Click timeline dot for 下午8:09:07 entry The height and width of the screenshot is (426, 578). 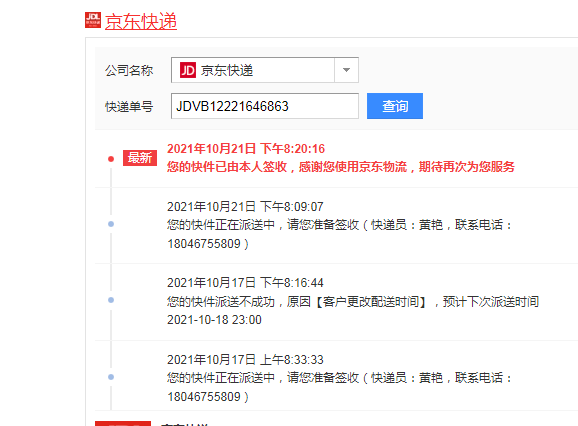pos(111,224)
